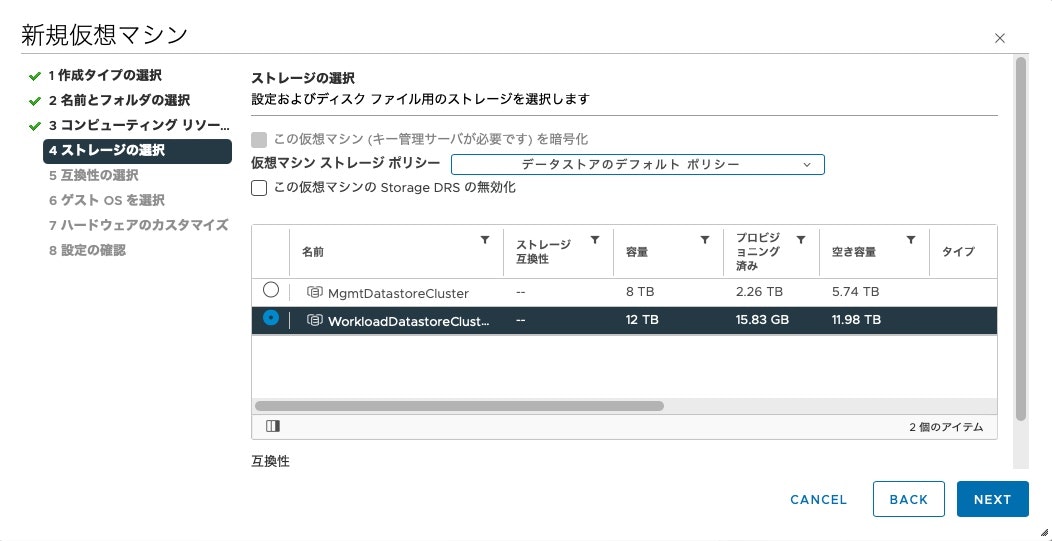Click the タイプ column header

point(958,252)
